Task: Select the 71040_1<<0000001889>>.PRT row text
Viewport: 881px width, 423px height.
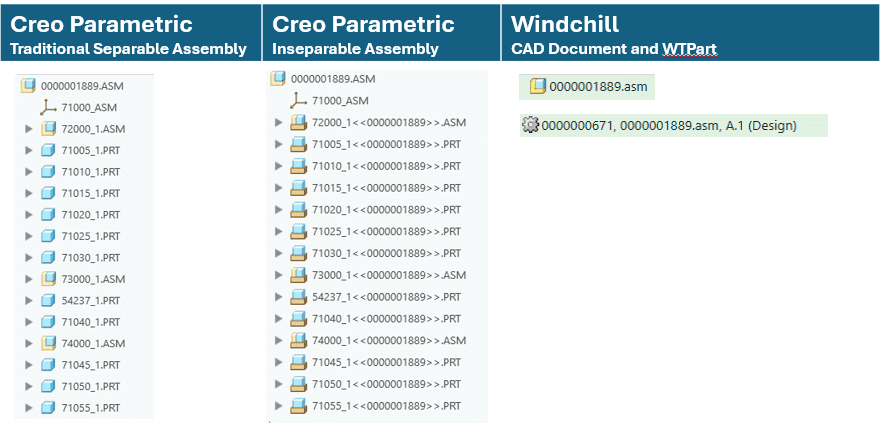Action: coord(387,319)
